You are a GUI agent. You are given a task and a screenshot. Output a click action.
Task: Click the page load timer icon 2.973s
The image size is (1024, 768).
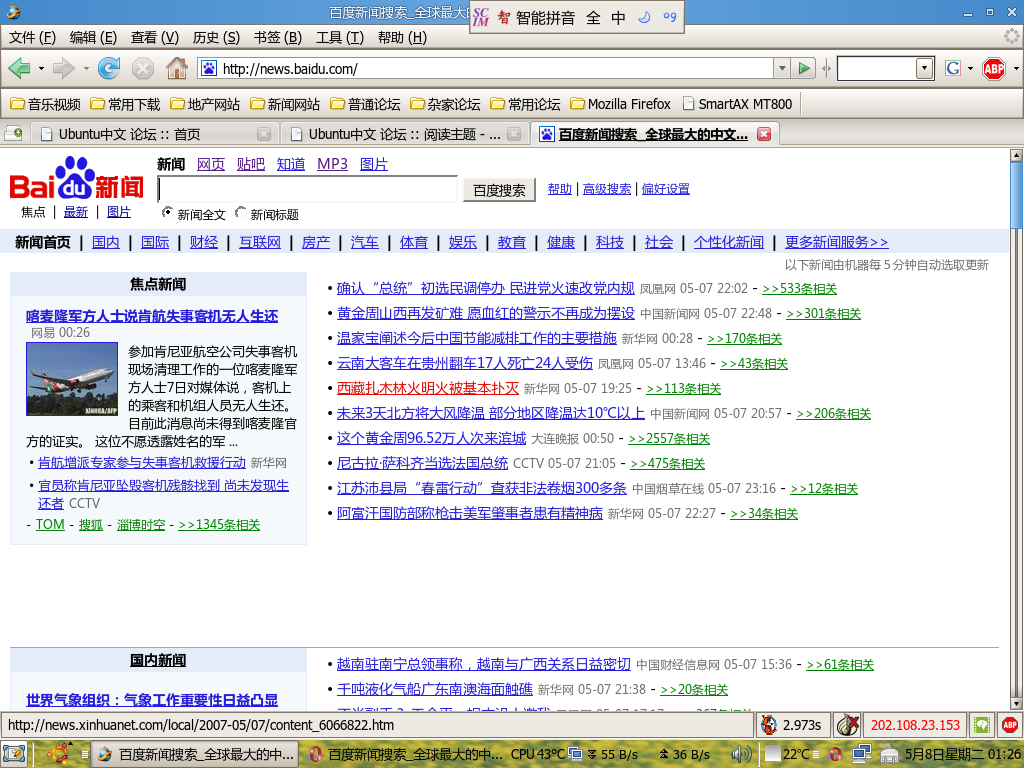769,725
